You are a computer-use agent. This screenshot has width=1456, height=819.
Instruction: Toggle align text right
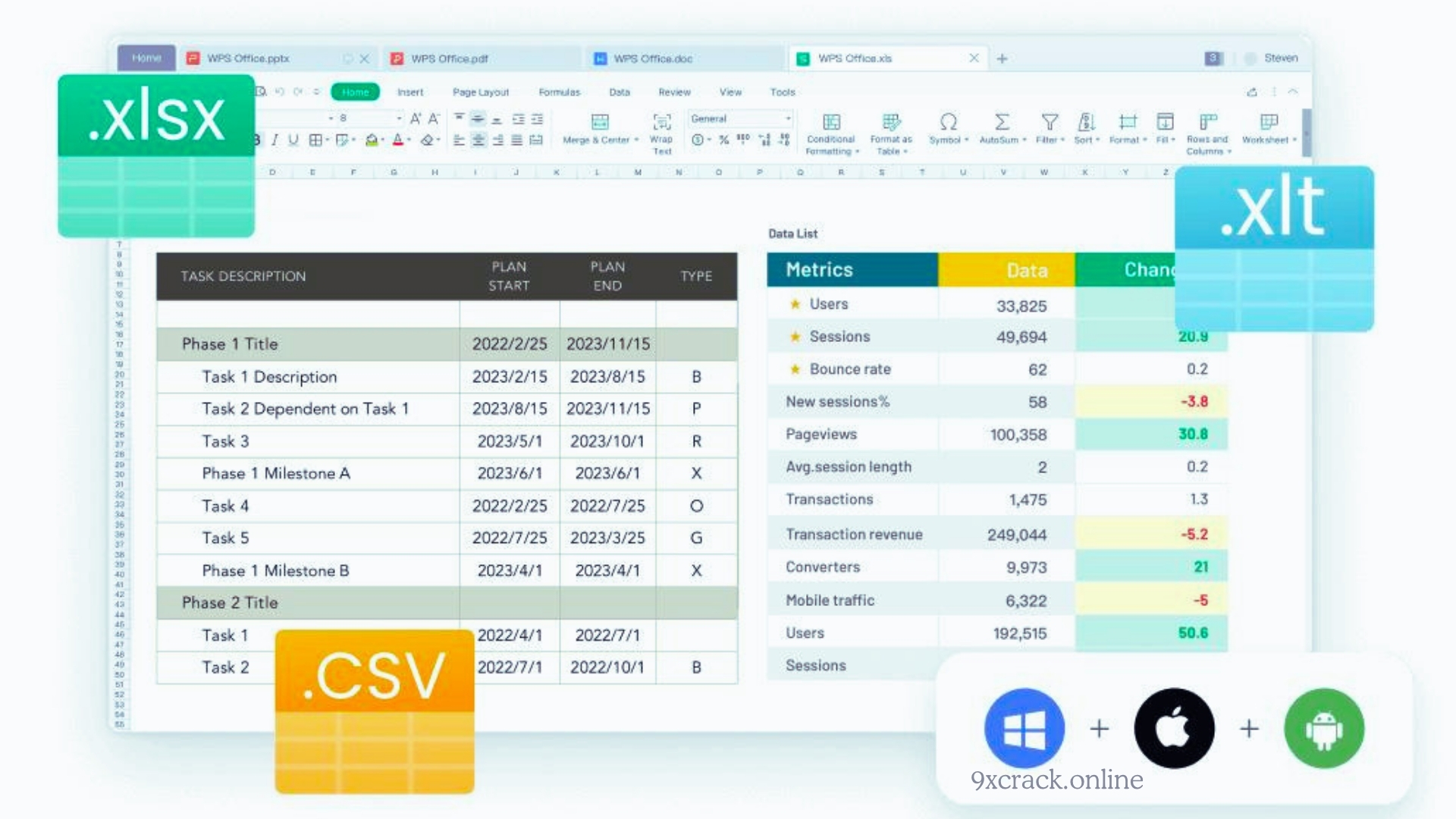click(497, 140)
